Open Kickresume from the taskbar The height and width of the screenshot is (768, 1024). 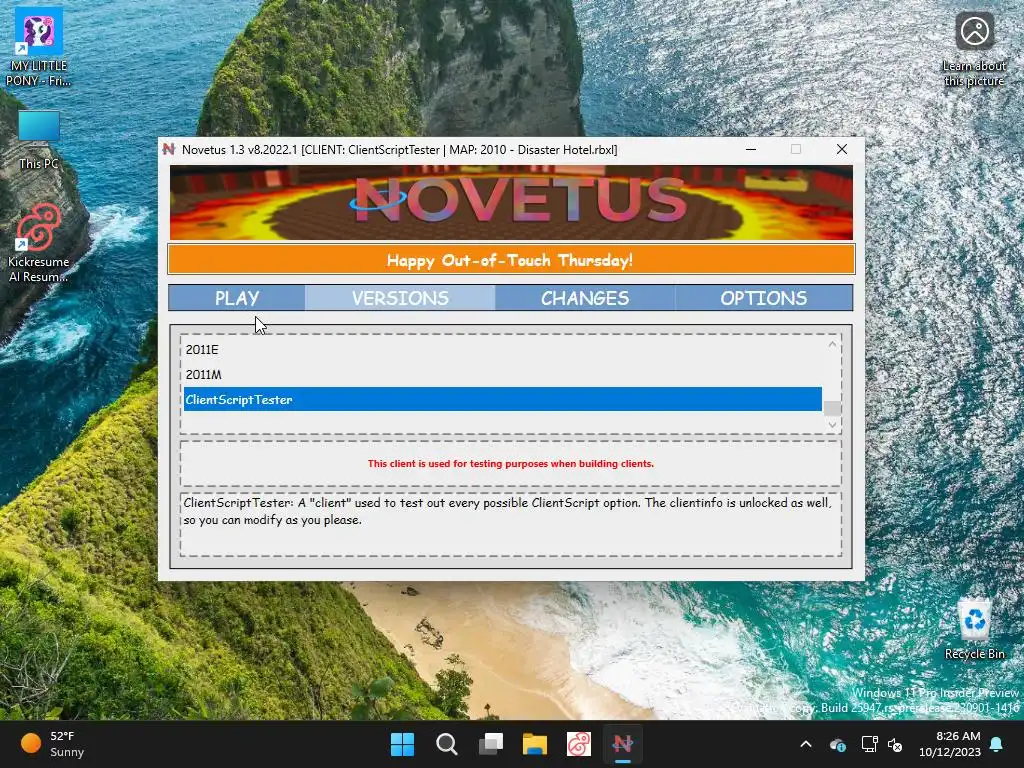[x=579, y=744]
